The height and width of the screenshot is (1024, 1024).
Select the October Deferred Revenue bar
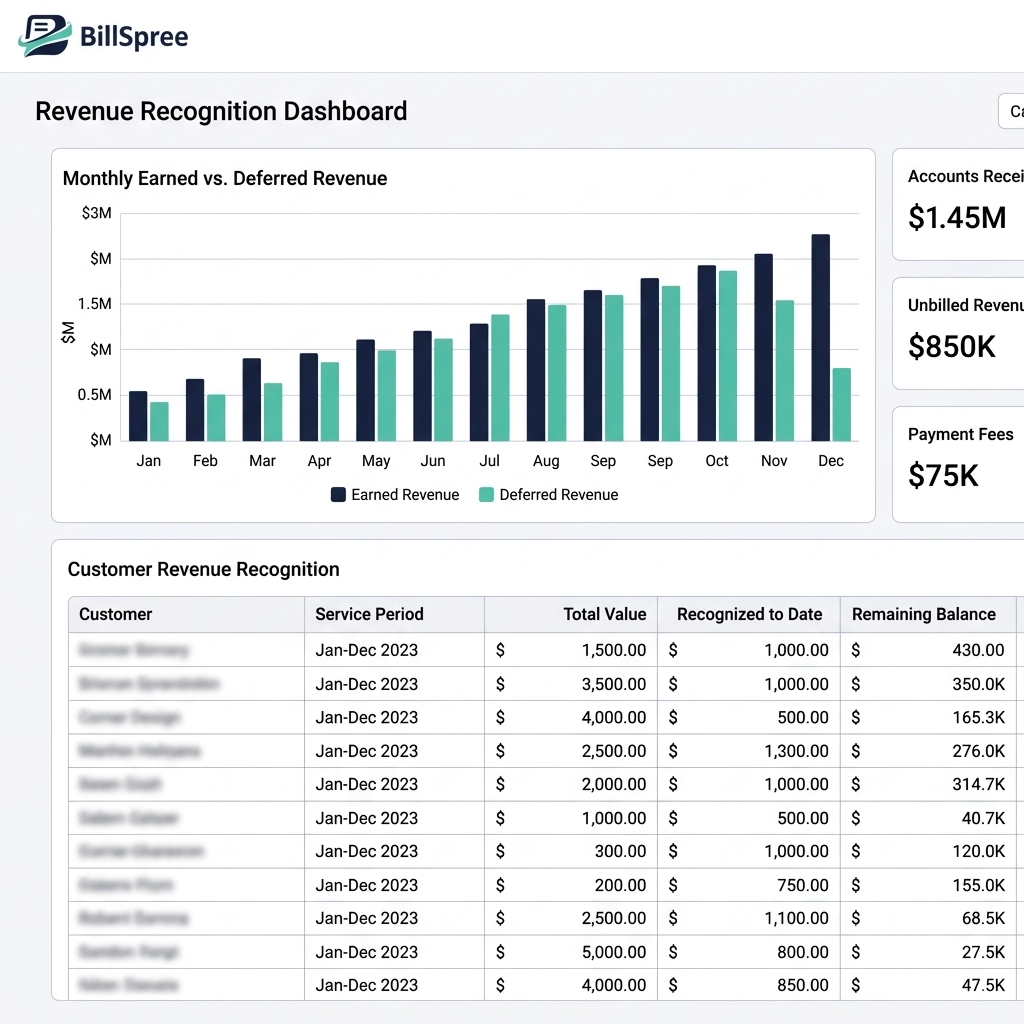(x=728, y=356)
